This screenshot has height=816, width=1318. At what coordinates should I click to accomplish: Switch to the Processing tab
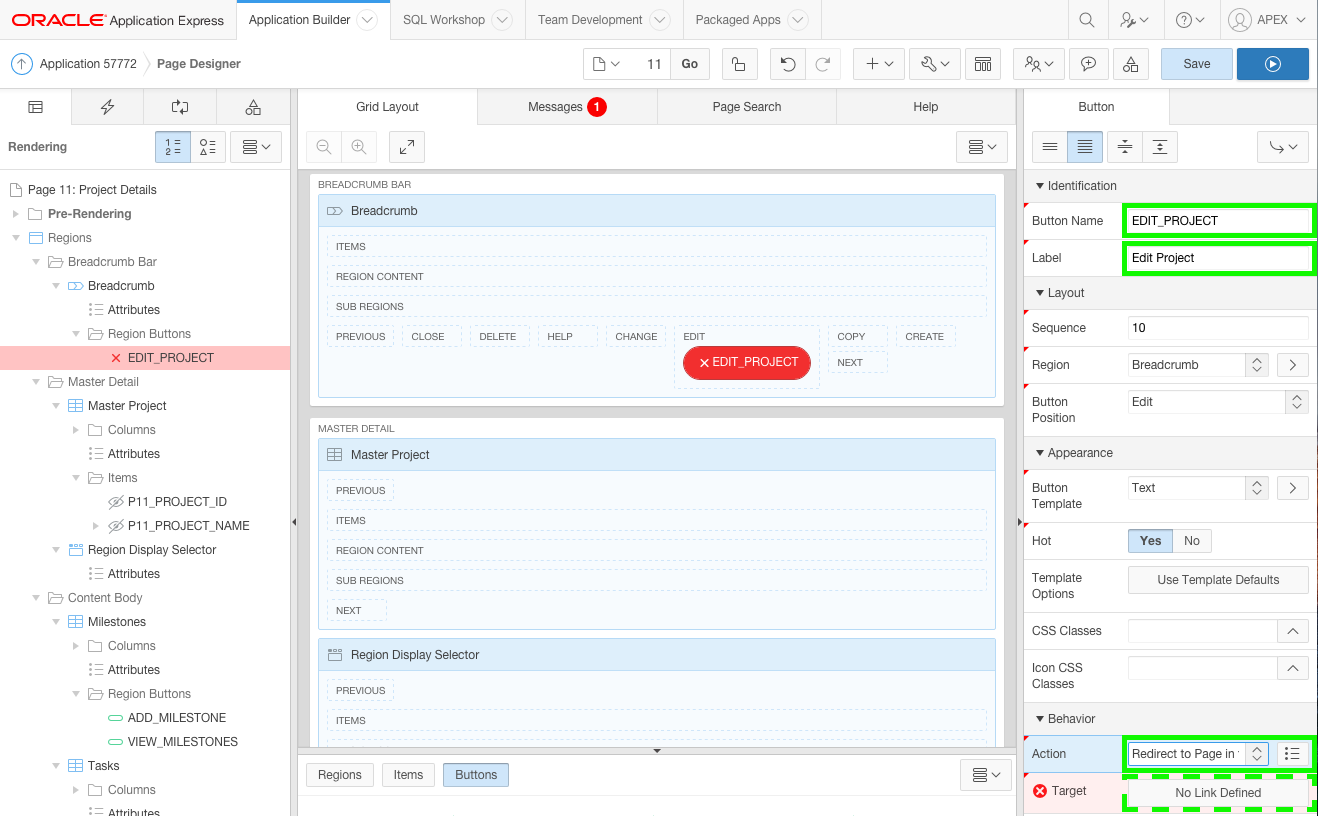180,107
